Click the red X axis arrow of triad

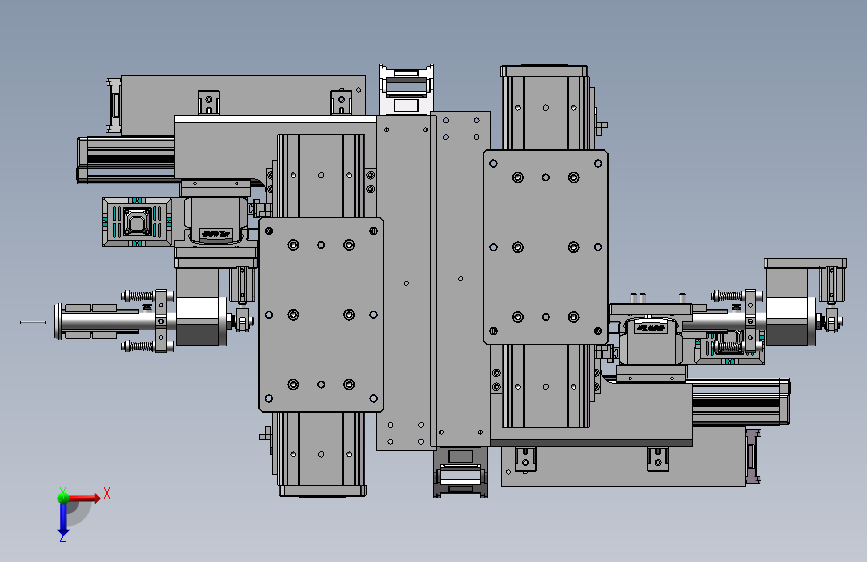click(85, 498)
